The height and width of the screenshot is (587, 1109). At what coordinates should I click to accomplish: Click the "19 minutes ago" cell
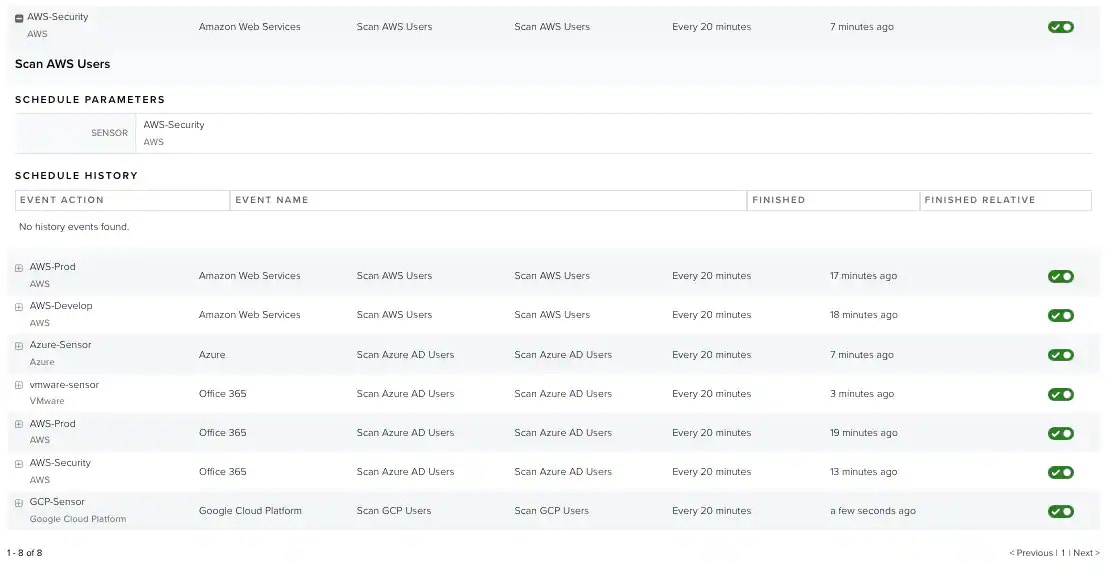pos(864,432)
